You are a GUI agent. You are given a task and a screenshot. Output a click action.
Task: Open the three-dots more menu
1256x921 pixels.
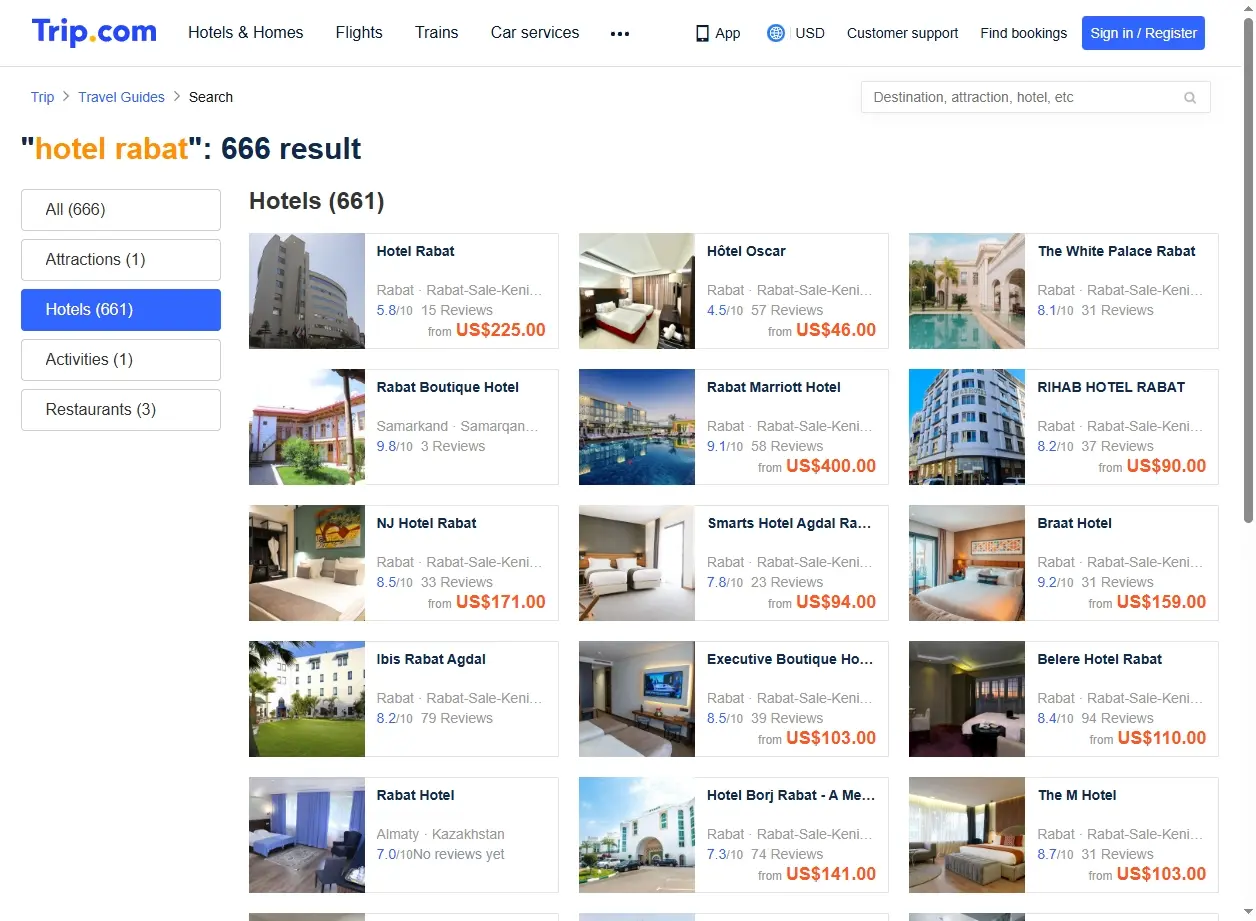tap(620, 33)
